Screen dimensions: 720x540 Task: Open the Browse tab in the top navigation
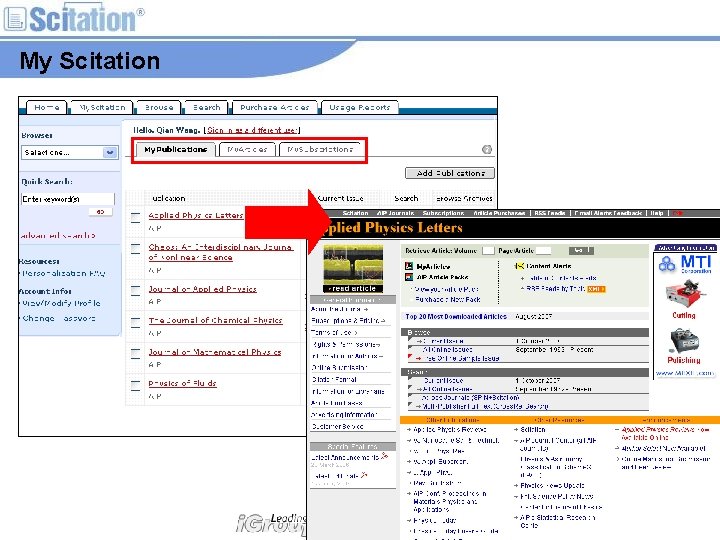pyautogui.click(x=159, y=107)
